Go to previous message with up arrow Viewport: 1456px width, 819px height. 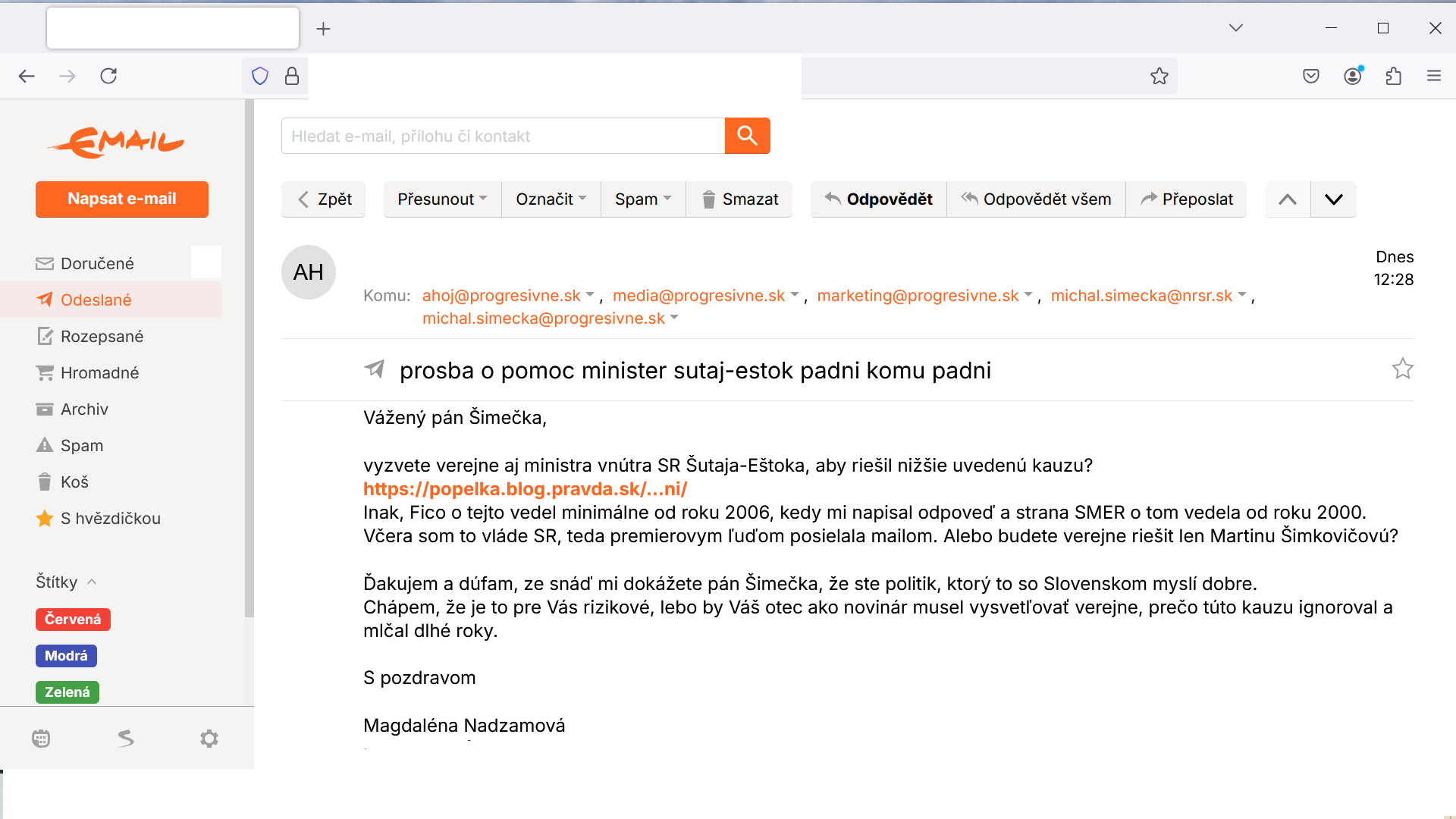click(x=1287, y=199)
